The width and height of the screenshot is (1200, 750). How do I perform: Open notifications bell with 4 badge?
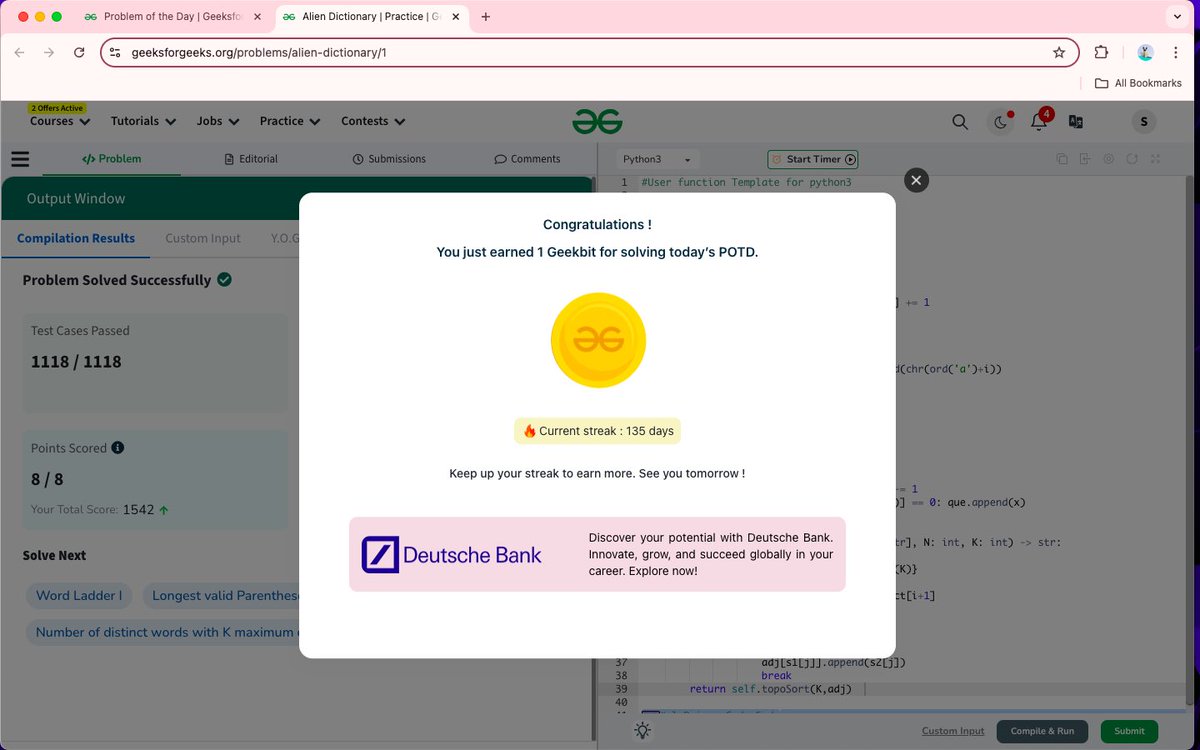[x=1040, y=121]
